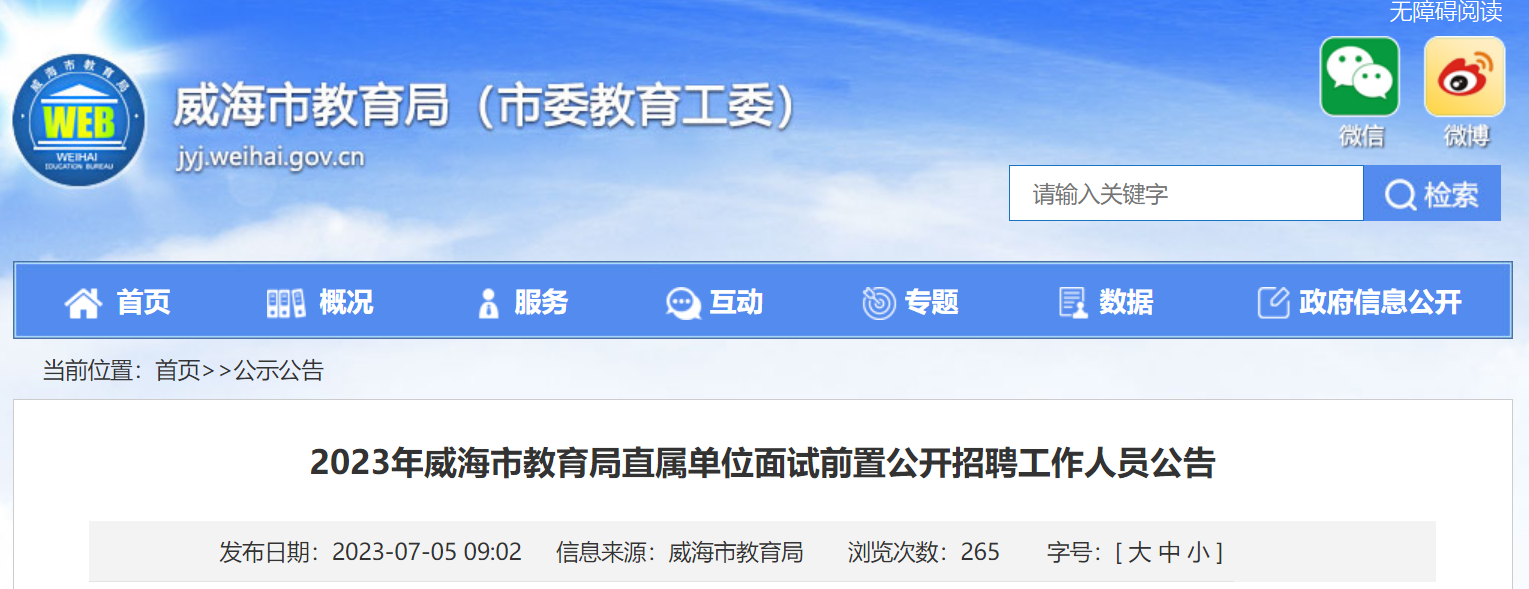Open the 政府信息公开 menu item
The height and width of the screenshot is (589, 1529).
click(x=1380, y=302)
